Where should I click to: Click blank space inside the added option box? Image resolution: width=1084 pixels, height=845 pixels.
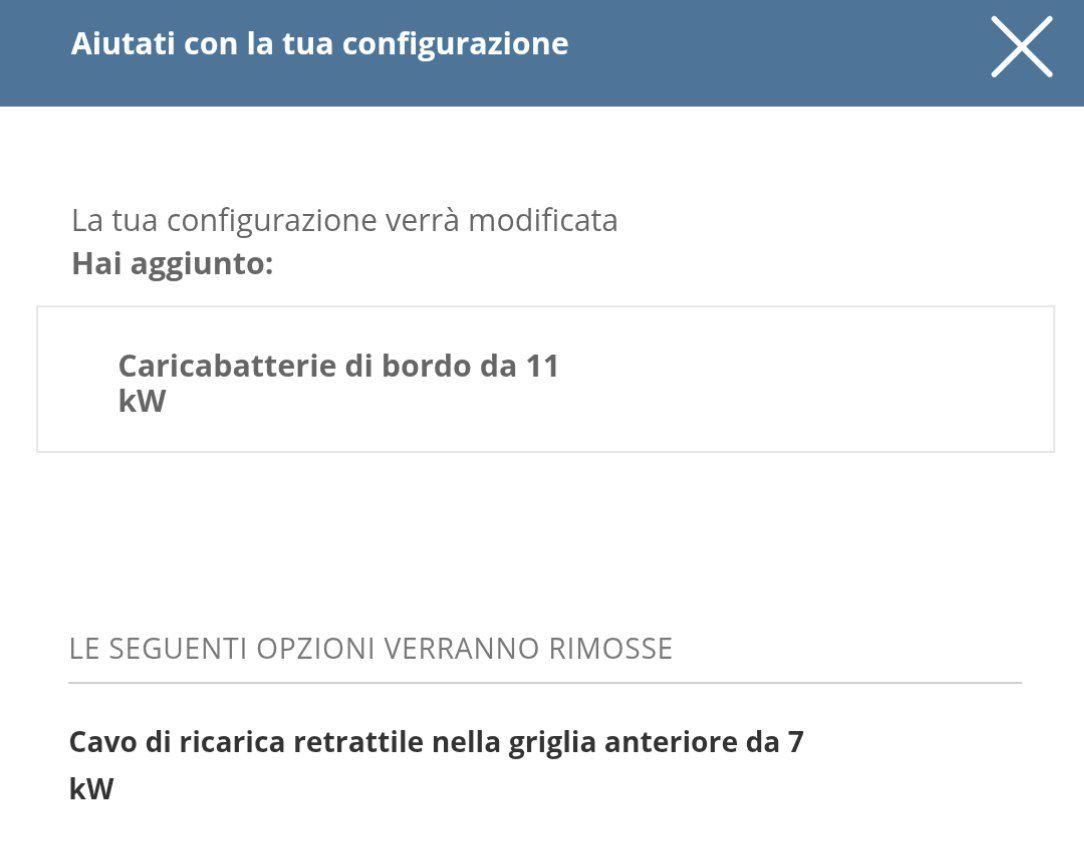click(x=800, y=380)
